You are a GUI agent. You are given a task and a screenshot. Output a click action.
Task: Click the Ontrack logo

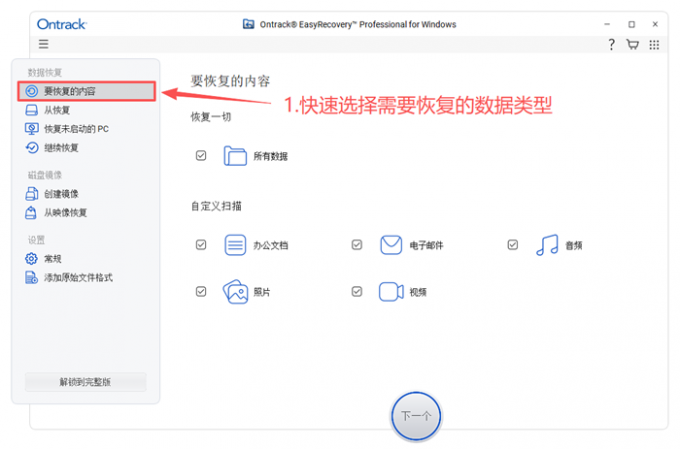tap(62, 24)
